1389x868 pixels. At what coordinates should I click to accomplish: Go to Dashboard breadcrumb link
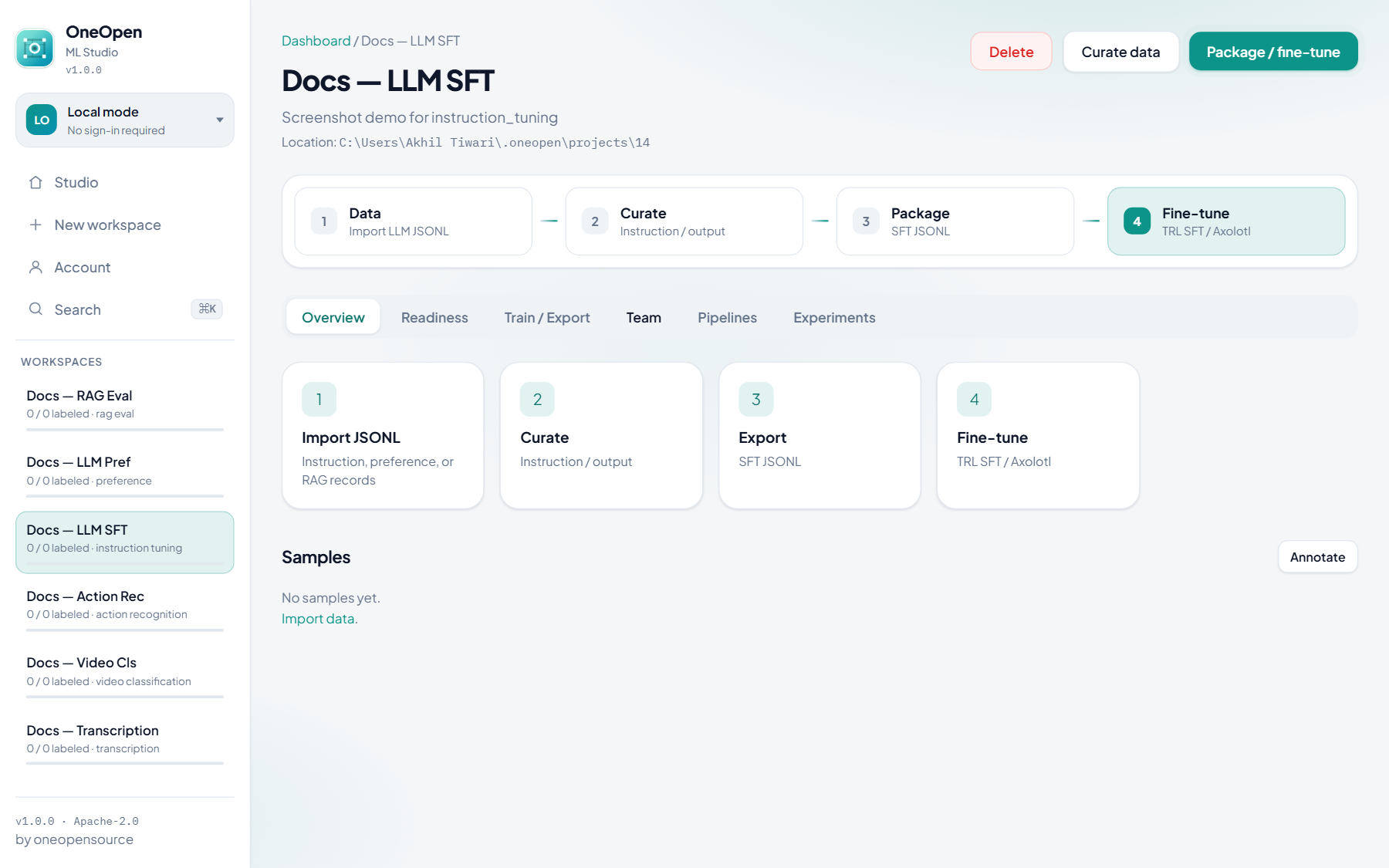pos(316,41)
